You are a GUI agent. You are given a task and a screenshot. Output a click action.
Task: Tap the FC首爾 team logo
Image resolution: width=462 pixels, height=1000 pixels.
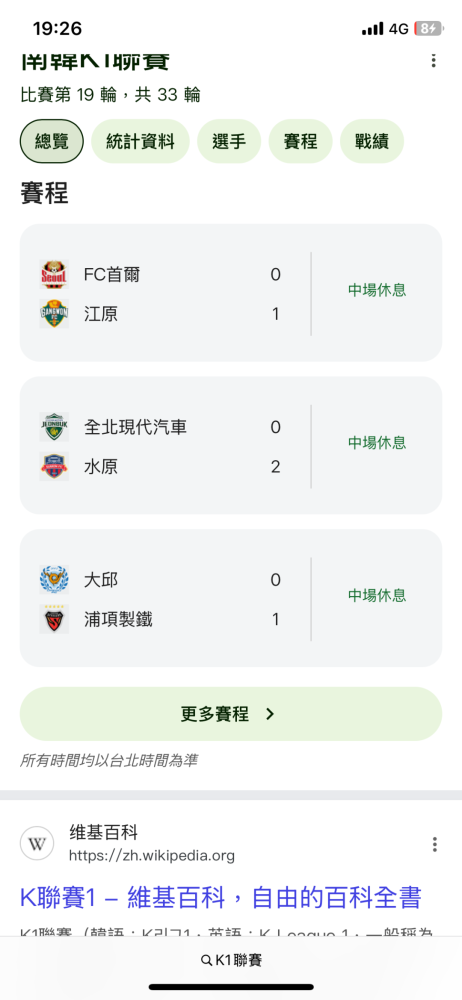(x=54, y=275)
